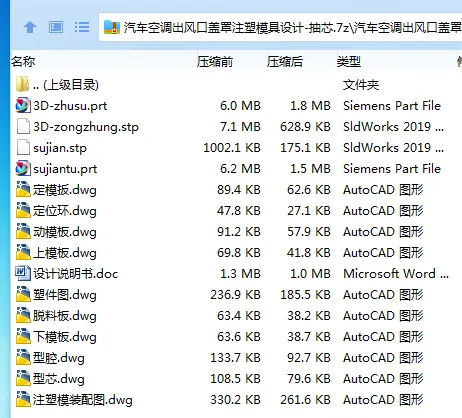
Task: Click the AutoCAD icon of 脱料板.dwg
Action: point(23,315)
